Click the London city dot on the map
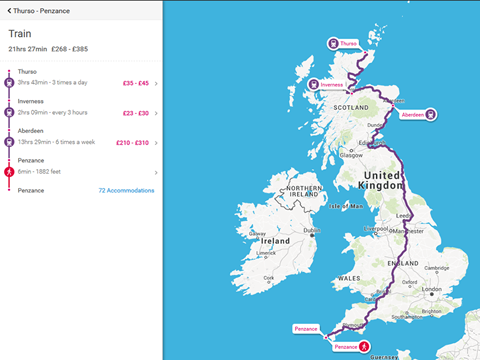Image resolution: width=480 pixels, height=360 pixels. click(432, 294)
